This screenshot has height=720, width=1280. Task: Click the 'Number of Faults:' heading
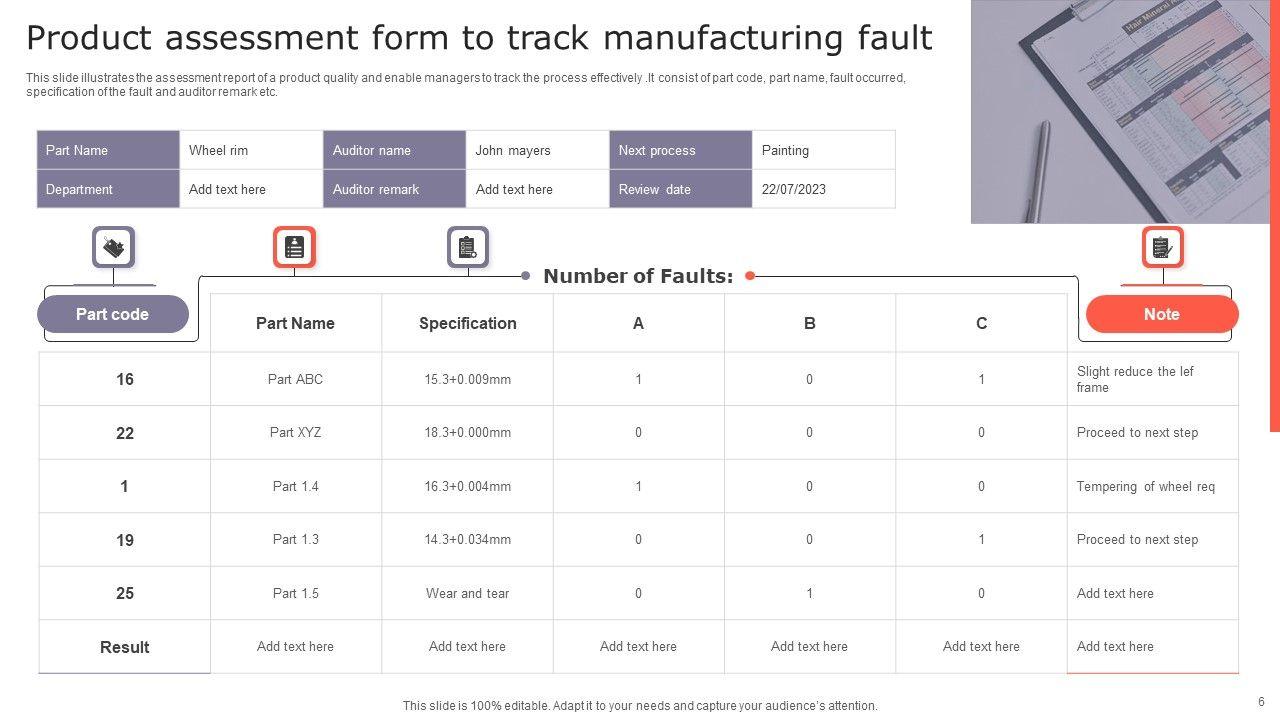point(638,276)
